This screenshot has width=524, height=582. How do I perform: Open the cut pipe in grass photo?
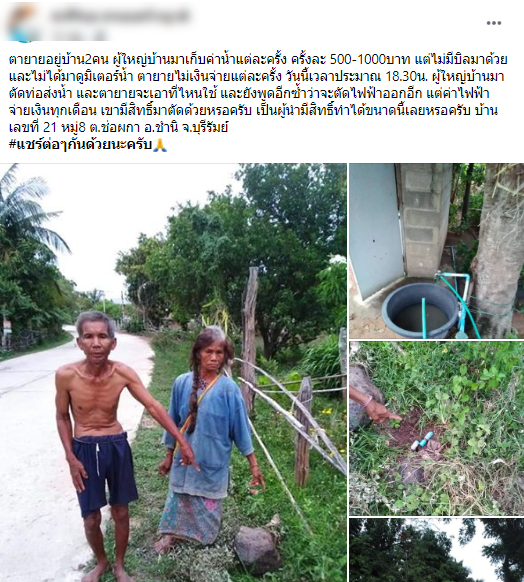436,428
